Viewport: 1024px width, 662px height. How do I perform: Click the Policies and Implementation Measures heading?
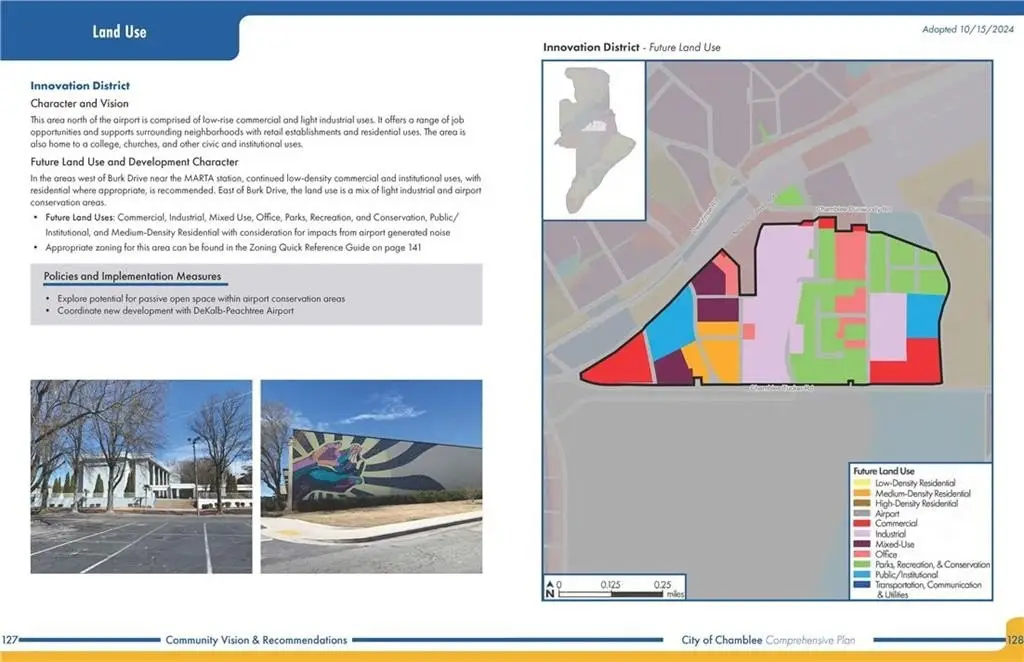[x=132, y=276]
